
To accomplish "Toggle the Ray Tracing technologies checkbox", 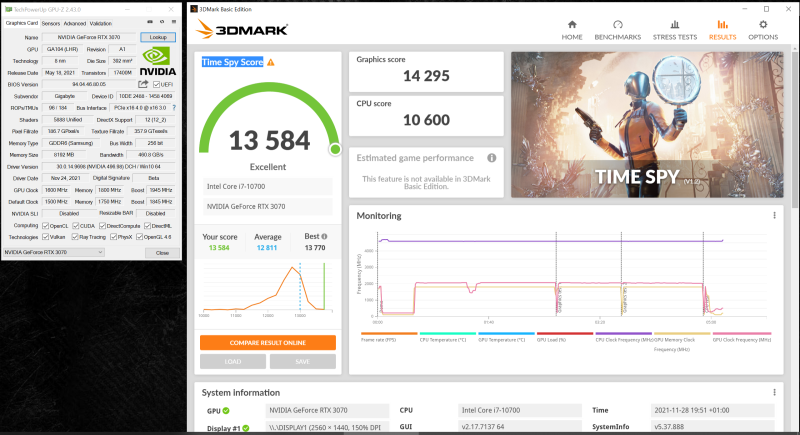I will 75,237.
